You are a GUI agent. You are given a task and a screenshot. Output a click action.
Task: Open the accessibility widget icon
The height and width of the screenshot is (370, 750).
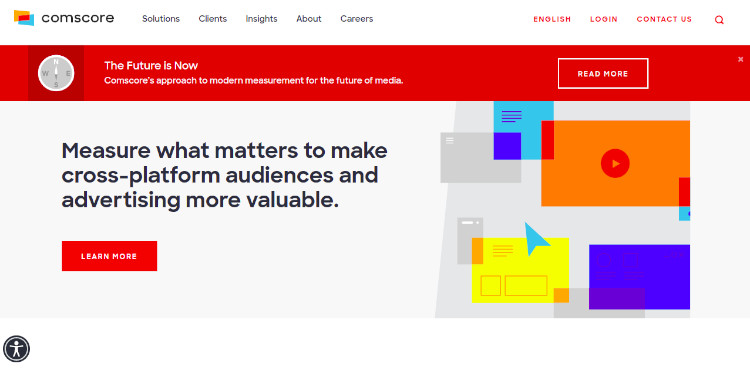16,349
